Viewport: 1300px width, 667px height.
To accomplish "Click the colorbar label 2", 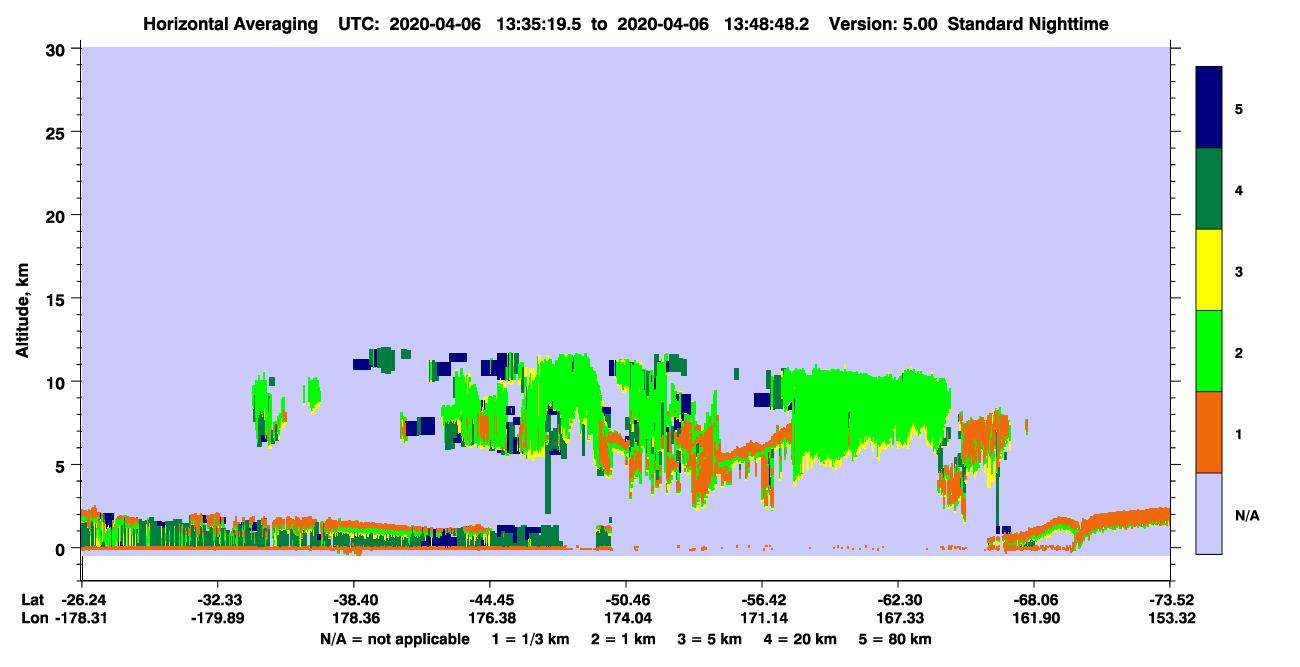I will pyautogui.click(x=1239, y=352).
